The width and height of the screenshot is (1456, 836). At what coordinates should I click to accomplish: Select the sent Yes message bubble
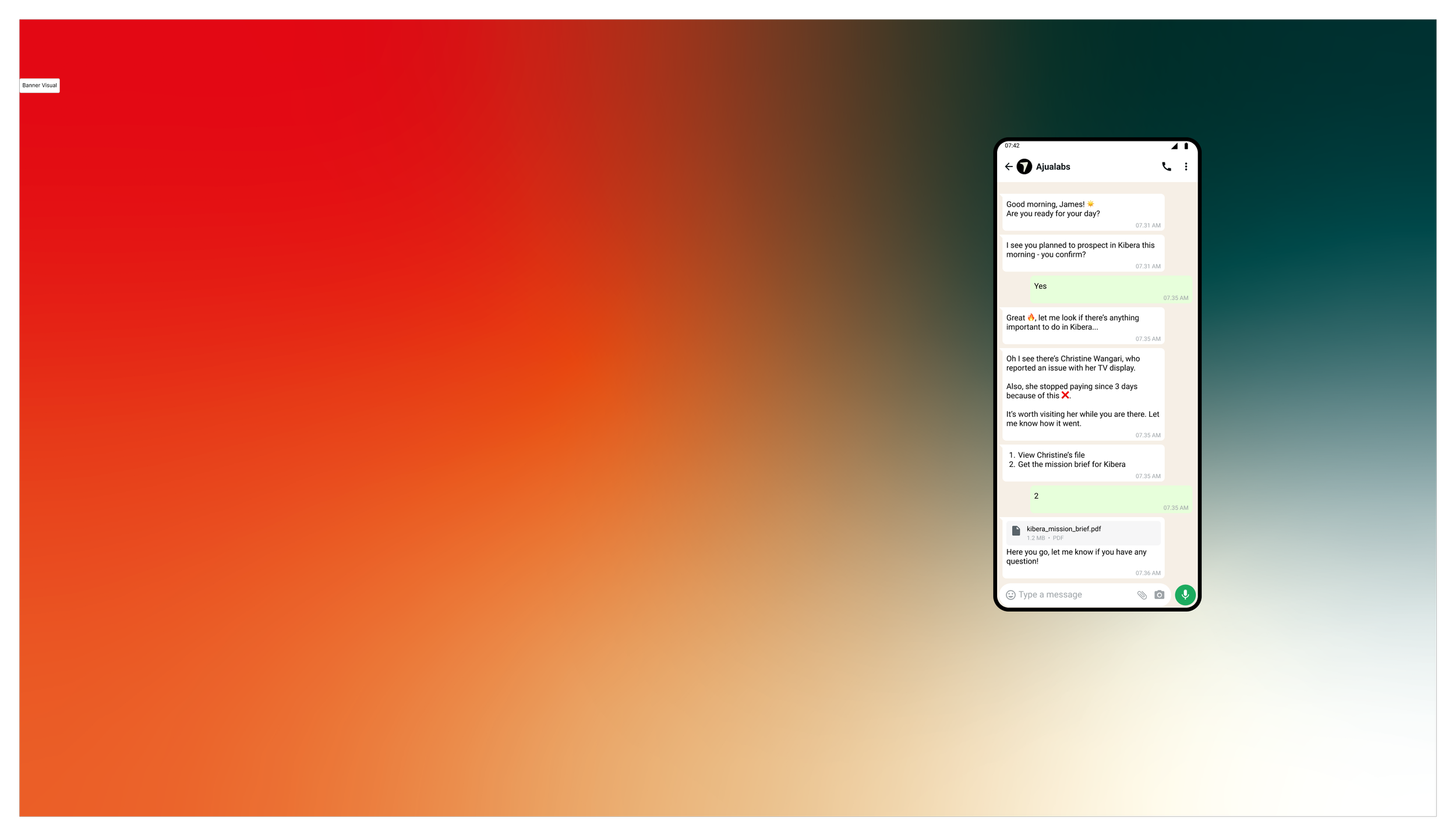[1111, 290]
